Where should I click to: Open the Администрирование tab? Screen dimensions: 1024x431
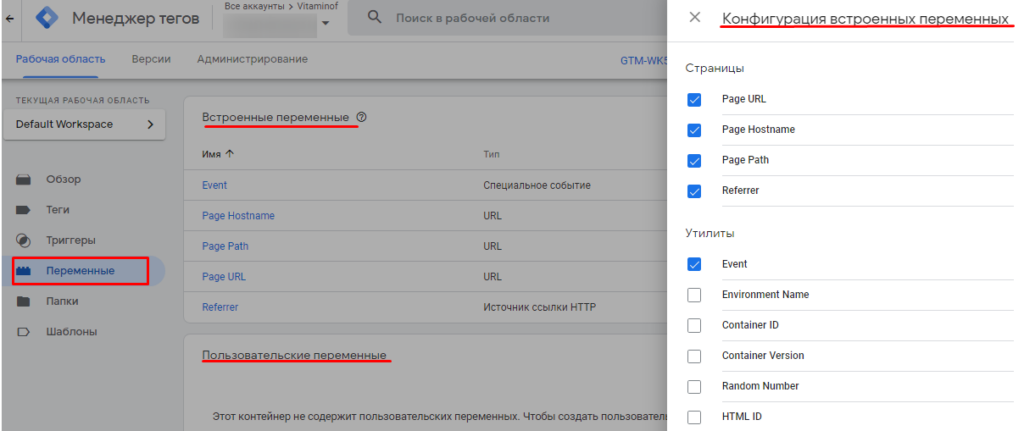[x=252, y=59]
